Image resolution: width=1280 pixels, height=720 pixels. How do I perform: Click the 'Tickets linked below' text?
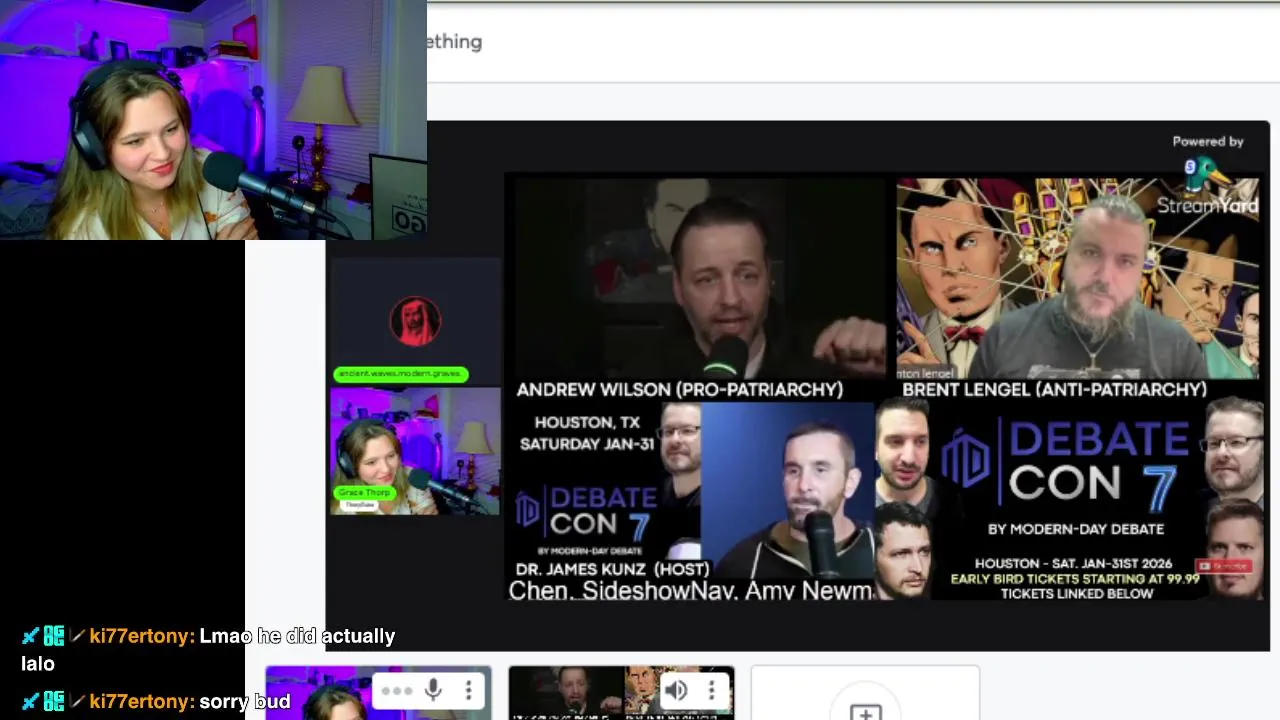(1077, 593)
